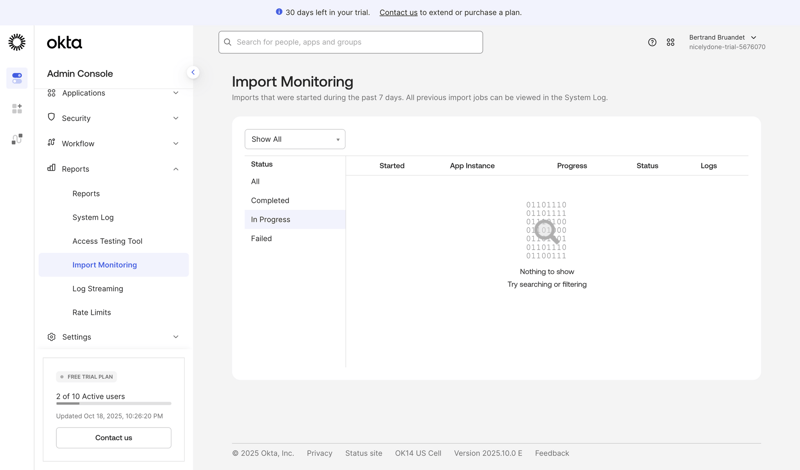Click the Status column header in table
Image resolution: width=800 pixels, height=470 pixels.
[x=647, y=166]
